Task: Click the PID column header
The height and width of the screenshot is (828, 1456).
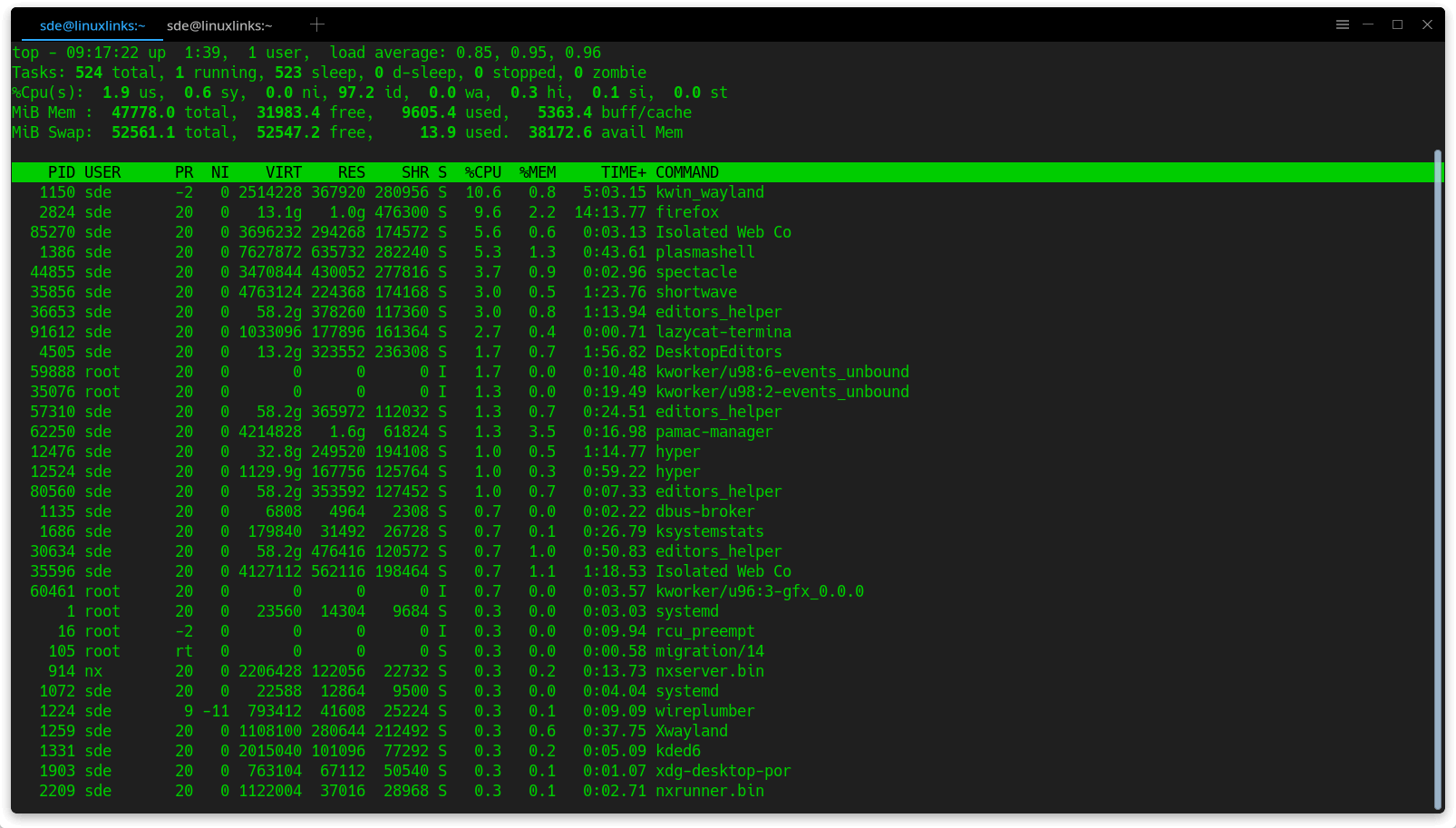Action: tap(62, 171)
